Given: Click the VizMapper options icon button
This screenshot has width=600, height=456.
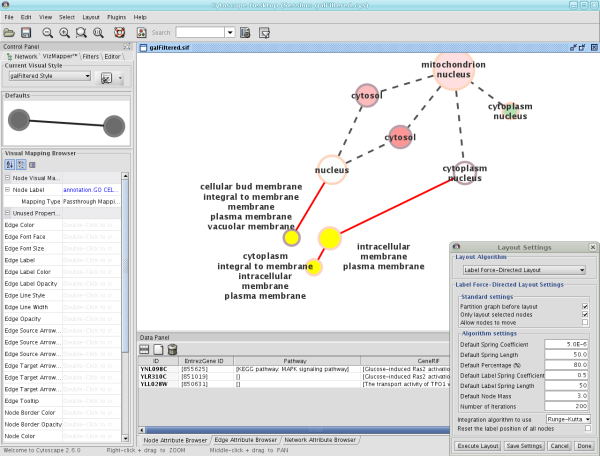Looking at the screenshot, I should (105, 77).
